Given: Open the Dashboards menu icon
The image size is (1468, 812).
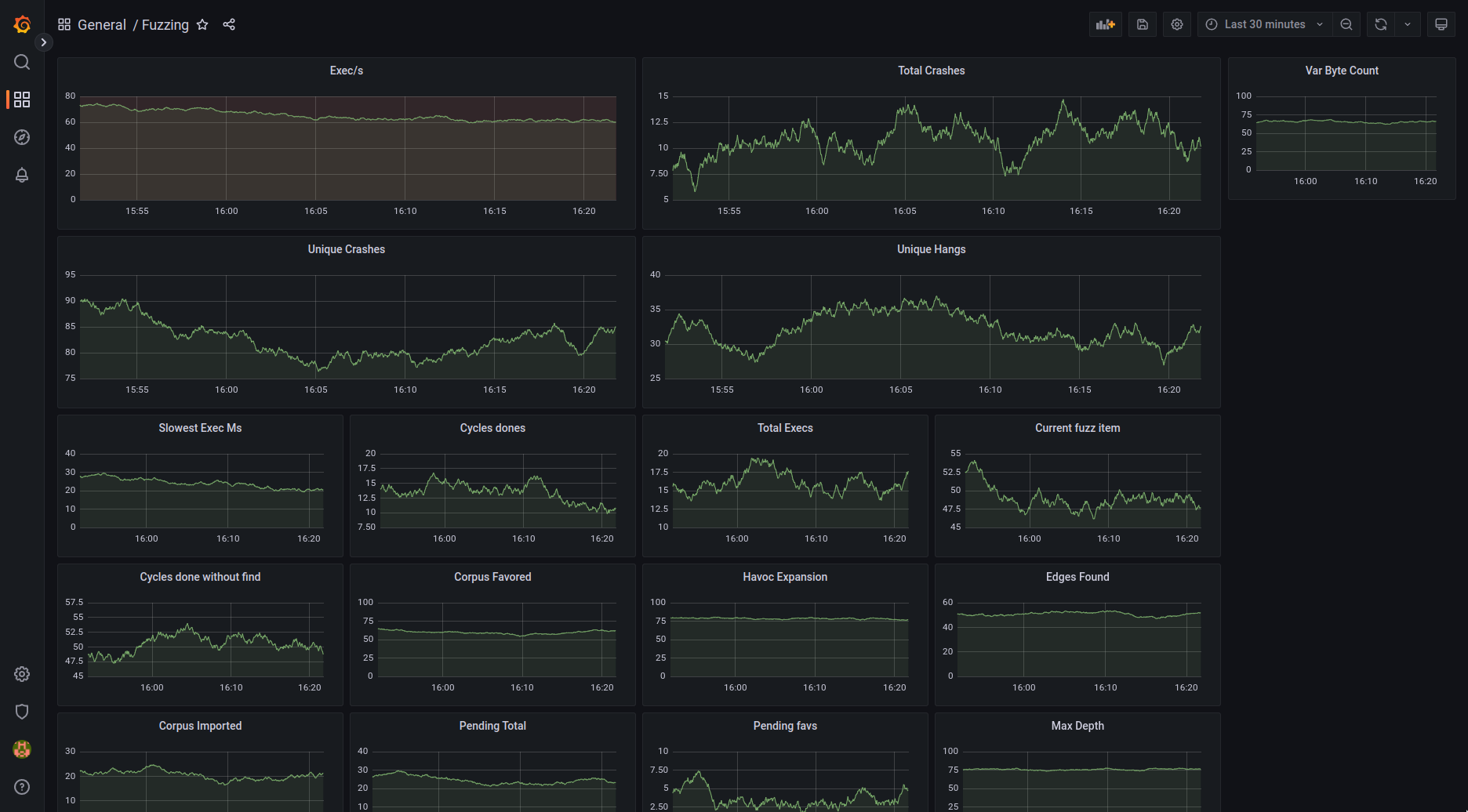Looking at the screenshot, I should [x=22, y=100].
